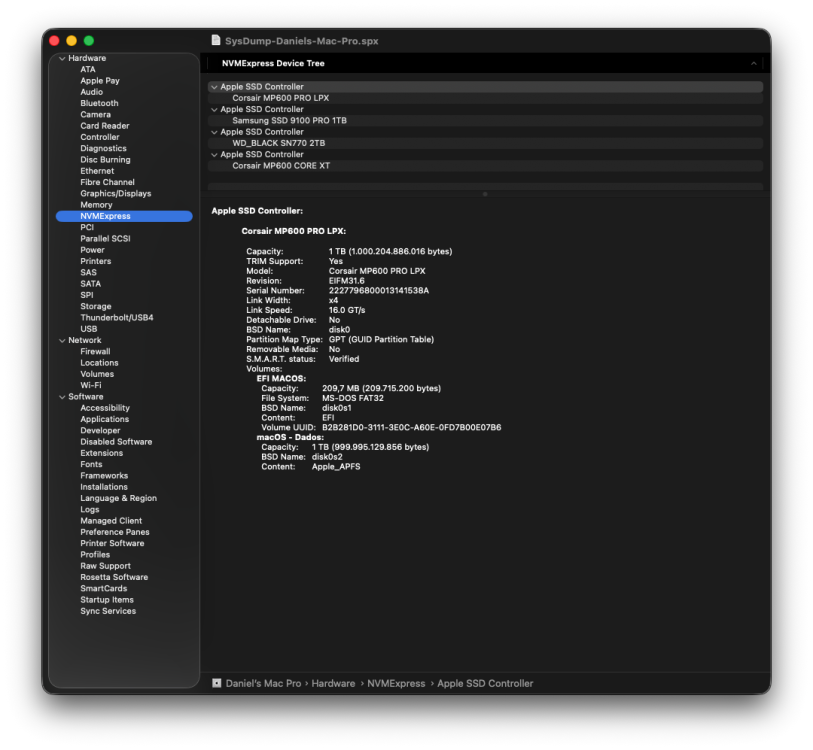Open Language & Region in the sidebar
The width and height of the screenshot is (813, 750).
point(118,498)
